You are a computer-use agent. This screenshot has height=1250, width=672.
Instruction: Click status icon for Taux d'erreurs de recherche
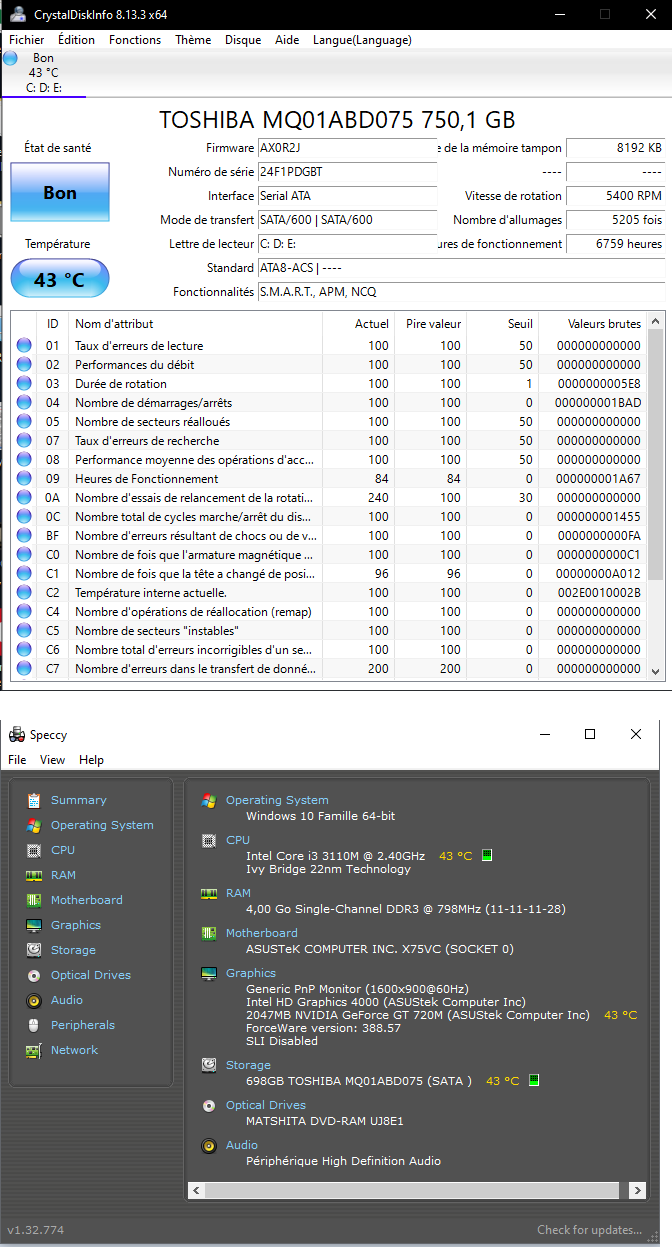point(25,441)
